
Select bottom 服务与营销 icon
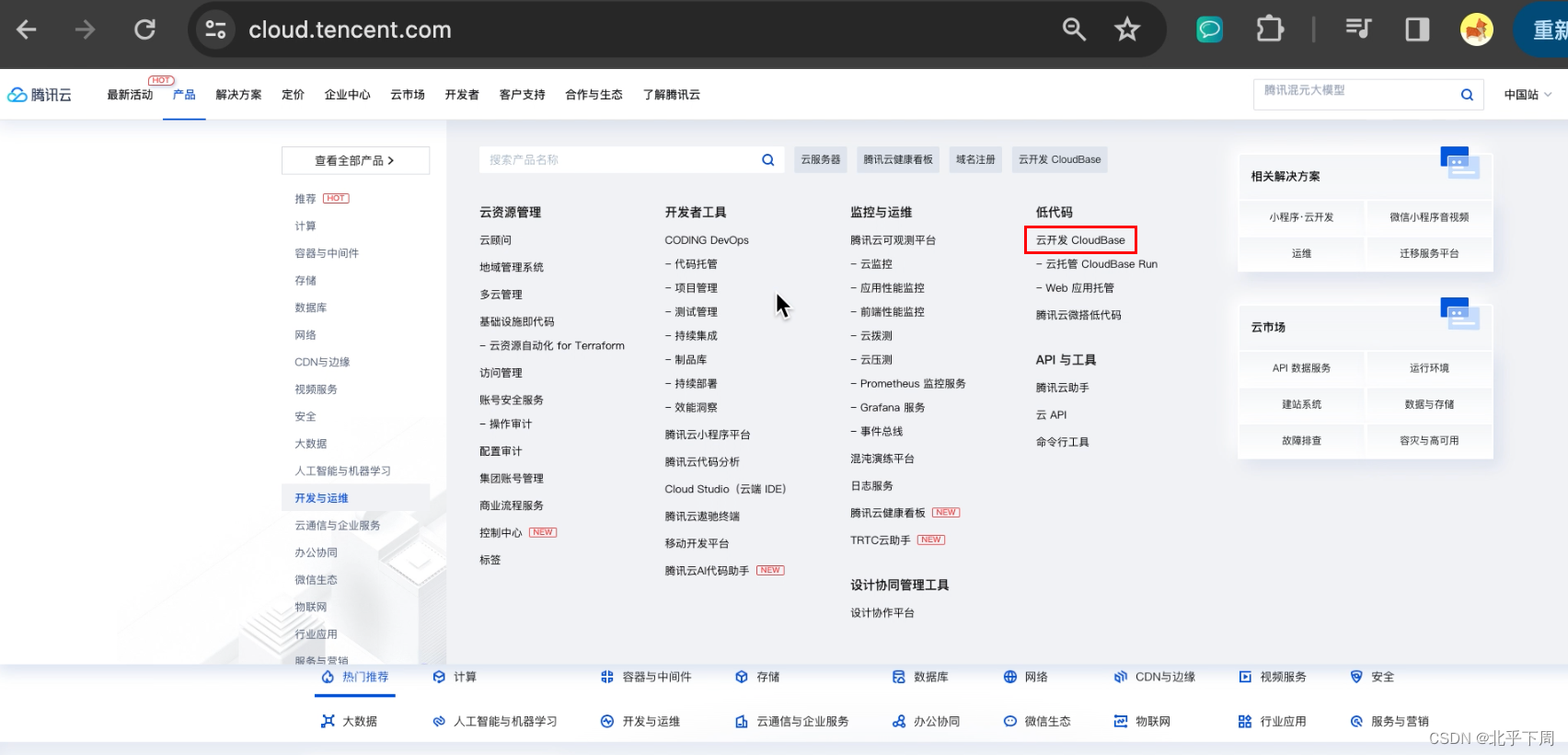(1356, 721)
